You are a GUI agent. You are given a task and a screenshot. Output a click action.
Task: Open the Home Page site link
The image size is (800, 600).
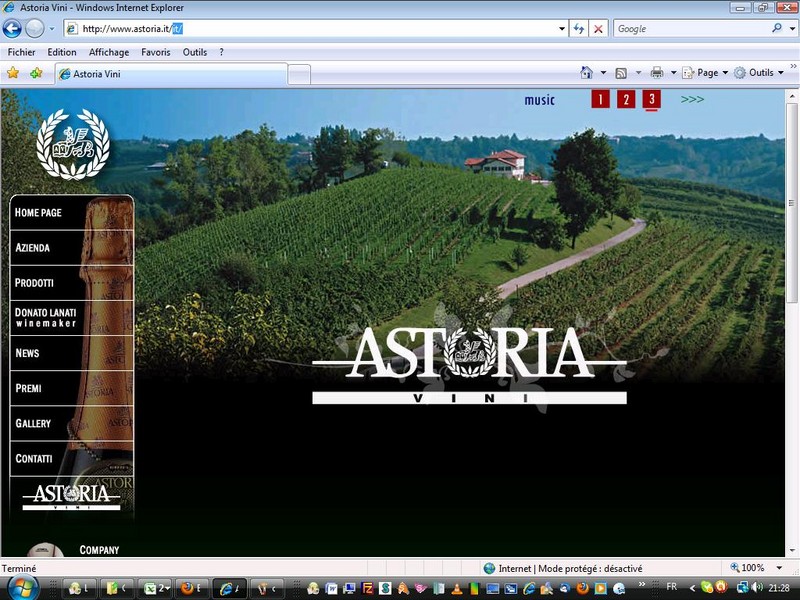click(x=71, y=212)
